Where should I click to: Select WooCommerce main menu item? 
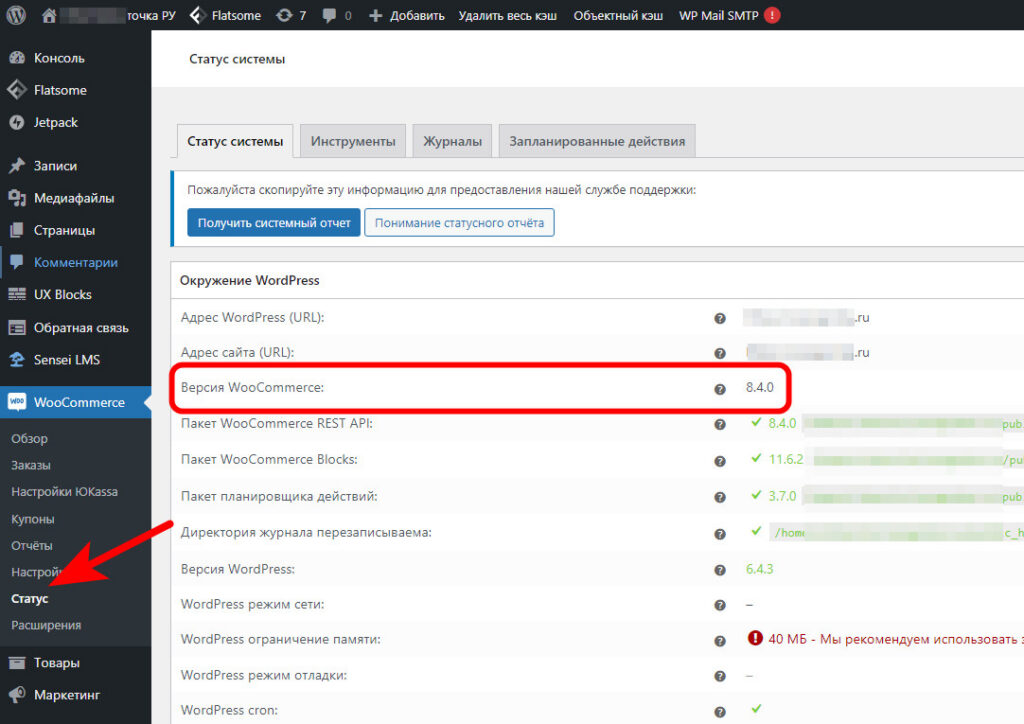pos(75,402)
